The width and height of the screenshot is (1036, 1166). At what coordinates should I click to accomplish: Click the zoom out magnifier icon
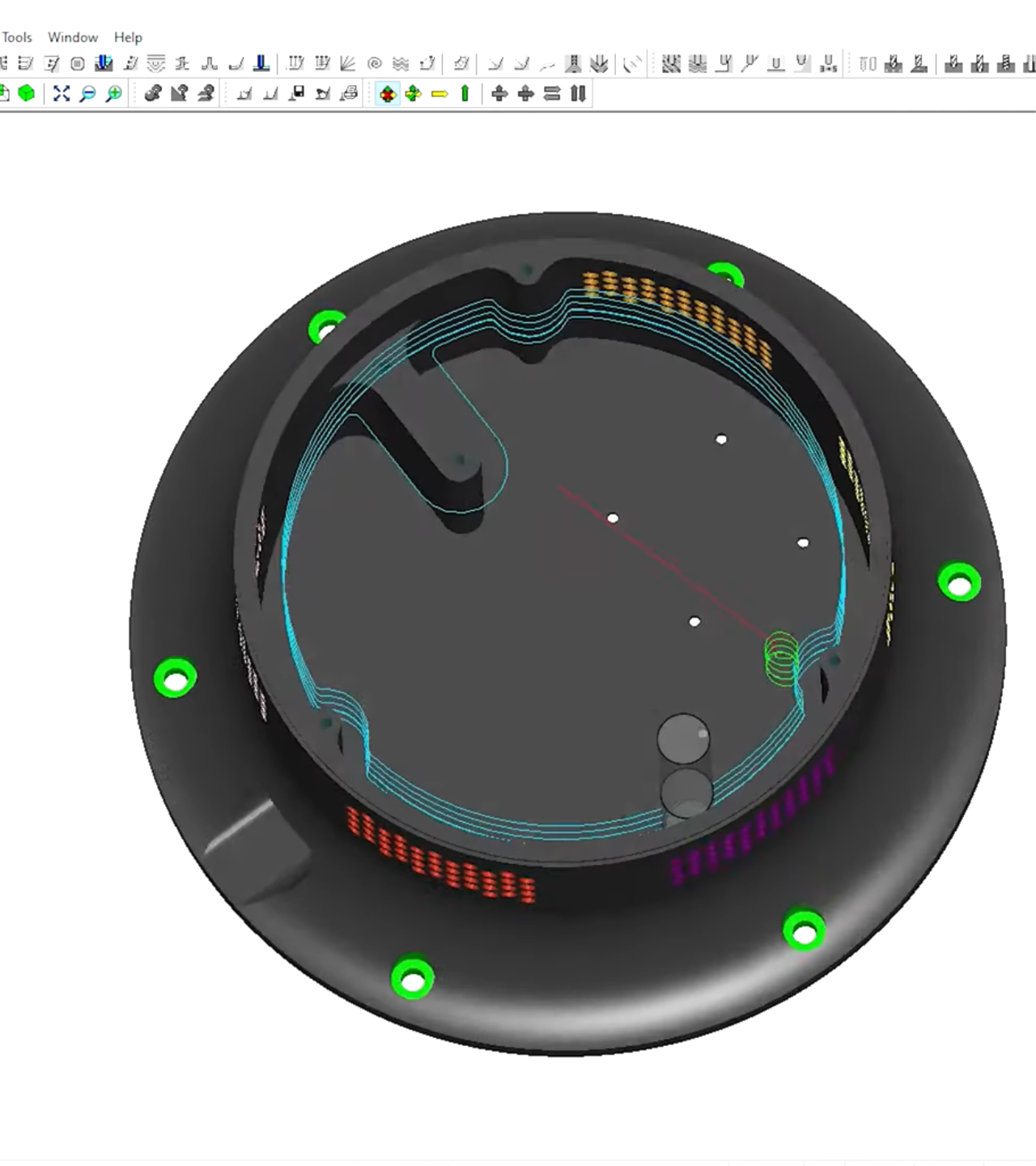click(87, 93)
